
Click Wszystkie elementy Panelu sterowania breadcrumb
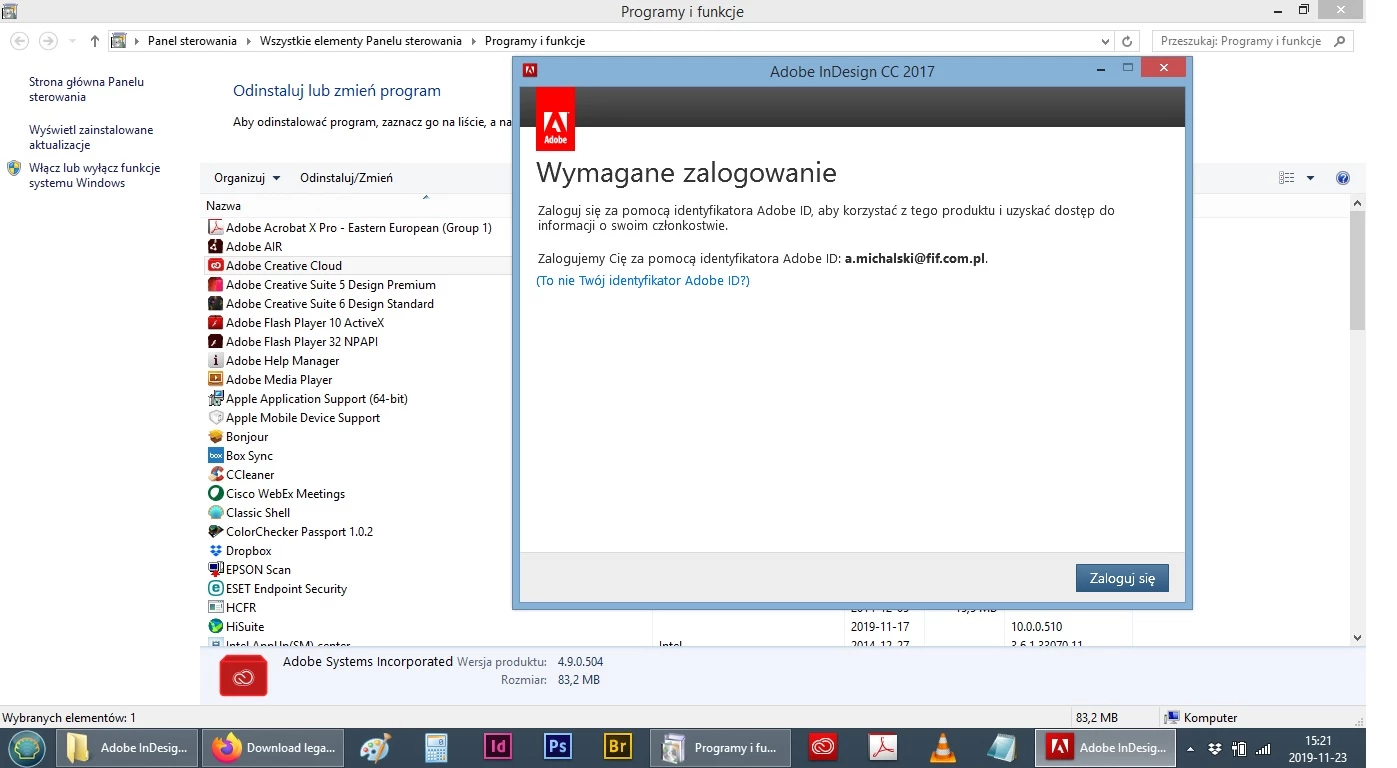361,41
